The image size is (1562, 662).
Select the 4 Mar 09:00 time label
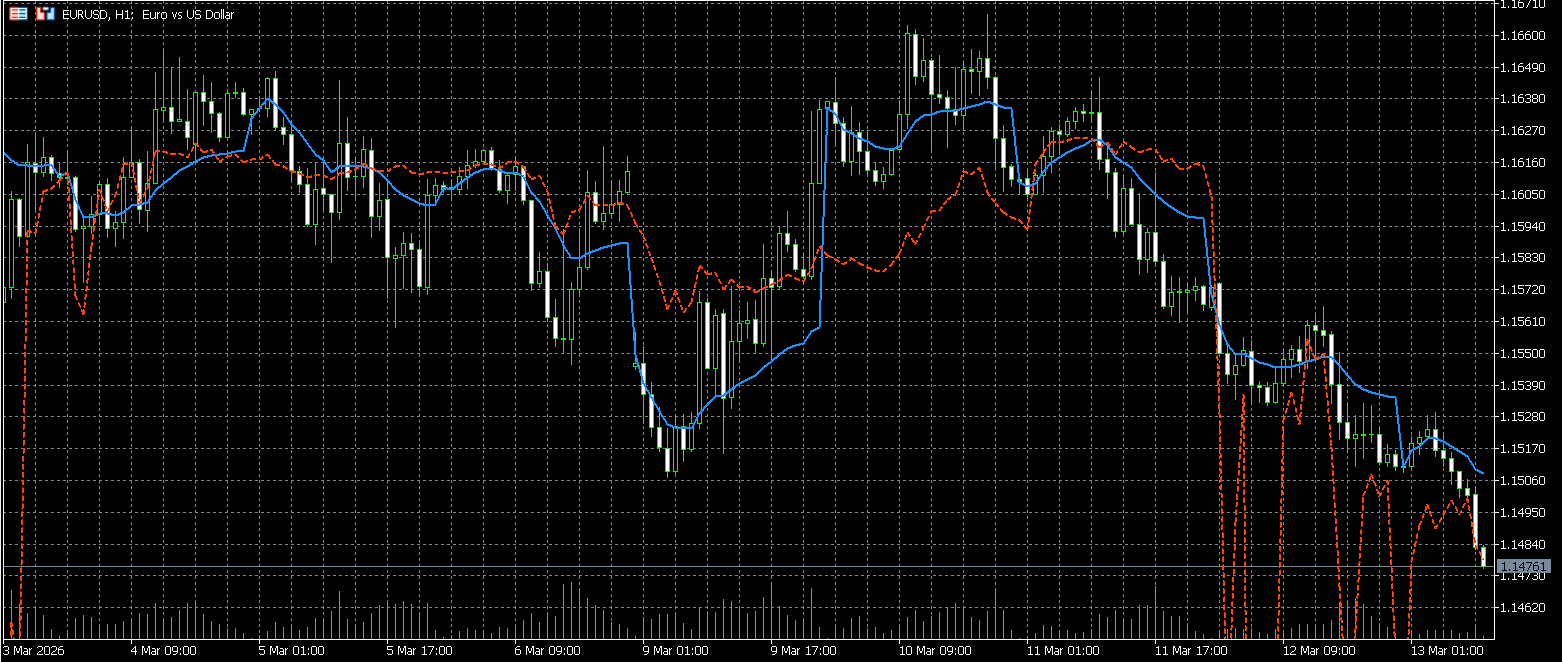(163, 651)
